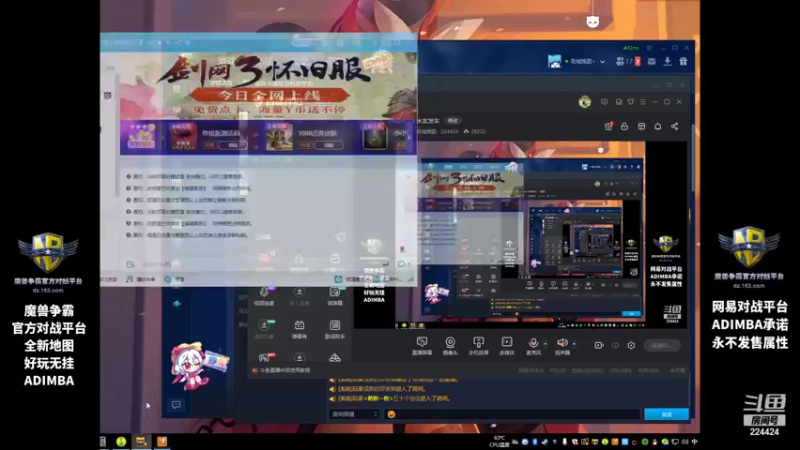Add a 直播屏幕 screen capture source

tap(421, 345)
